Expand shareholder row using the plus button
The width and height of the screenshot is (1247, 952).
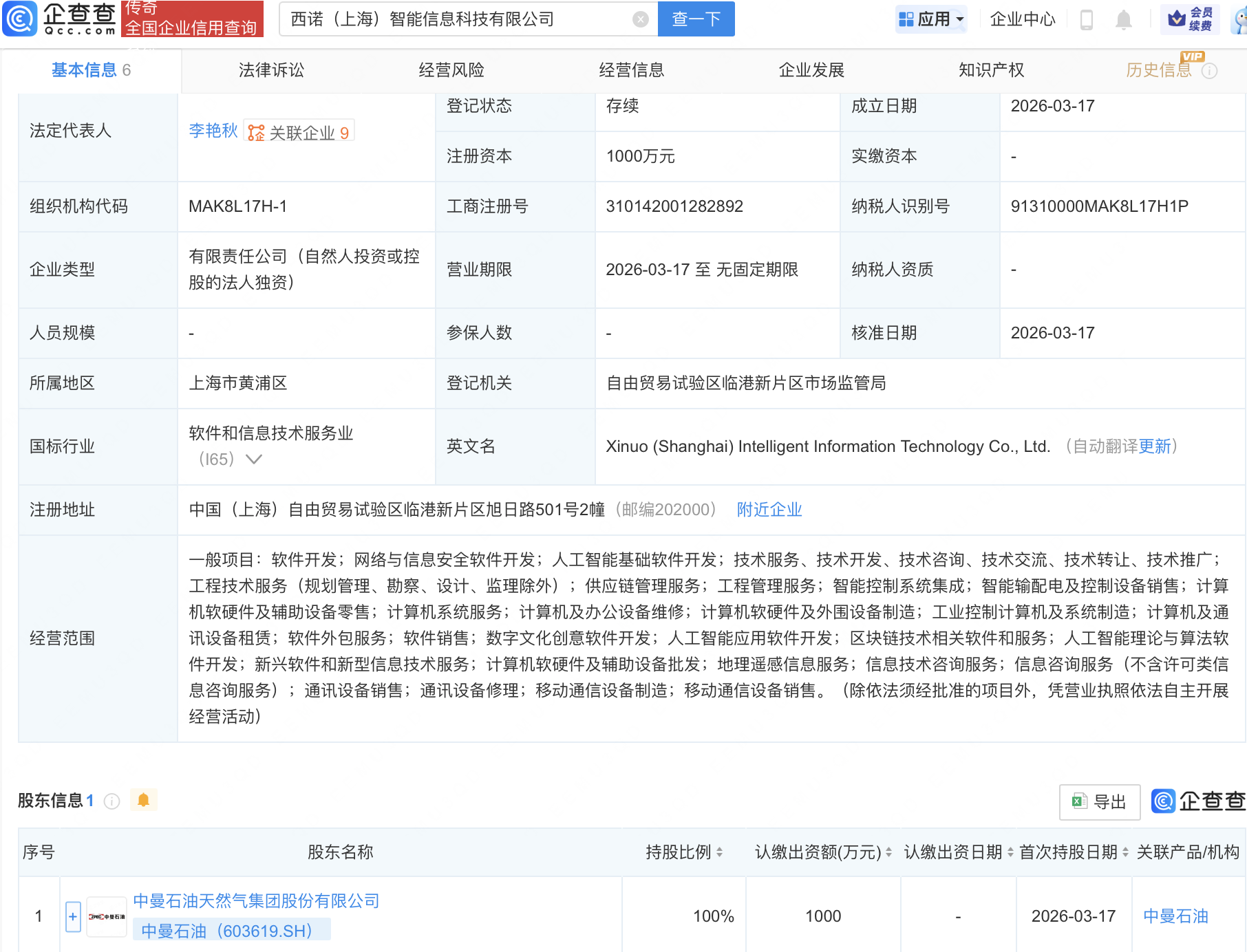[x=72, y=916]
